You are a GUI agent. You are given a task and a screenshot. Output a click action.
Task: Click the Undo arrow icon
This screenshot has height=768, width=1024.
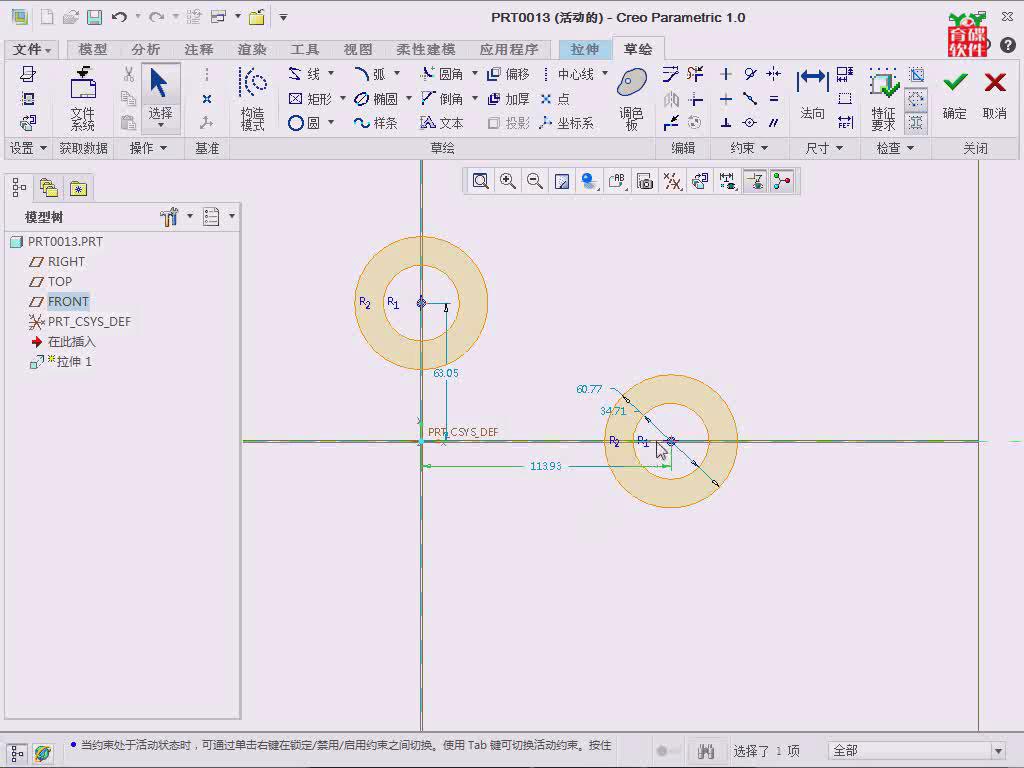coord(119,18)
